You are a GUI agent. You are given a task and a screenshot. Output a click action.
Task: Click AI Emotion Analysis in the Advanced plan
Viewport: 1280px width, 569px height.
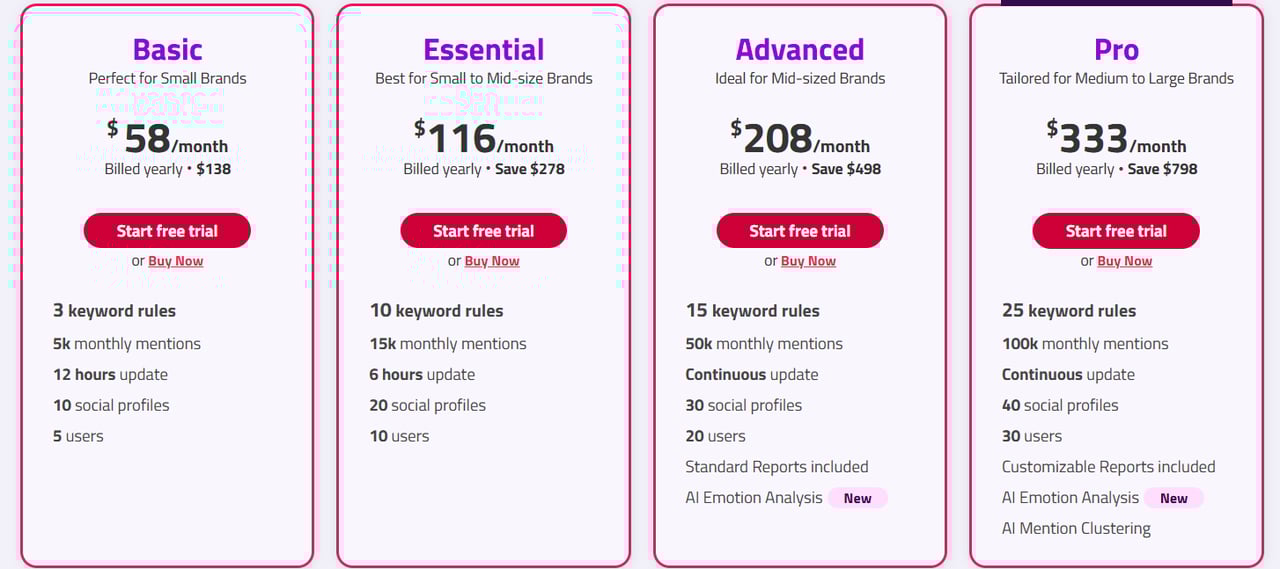[754, 497]
